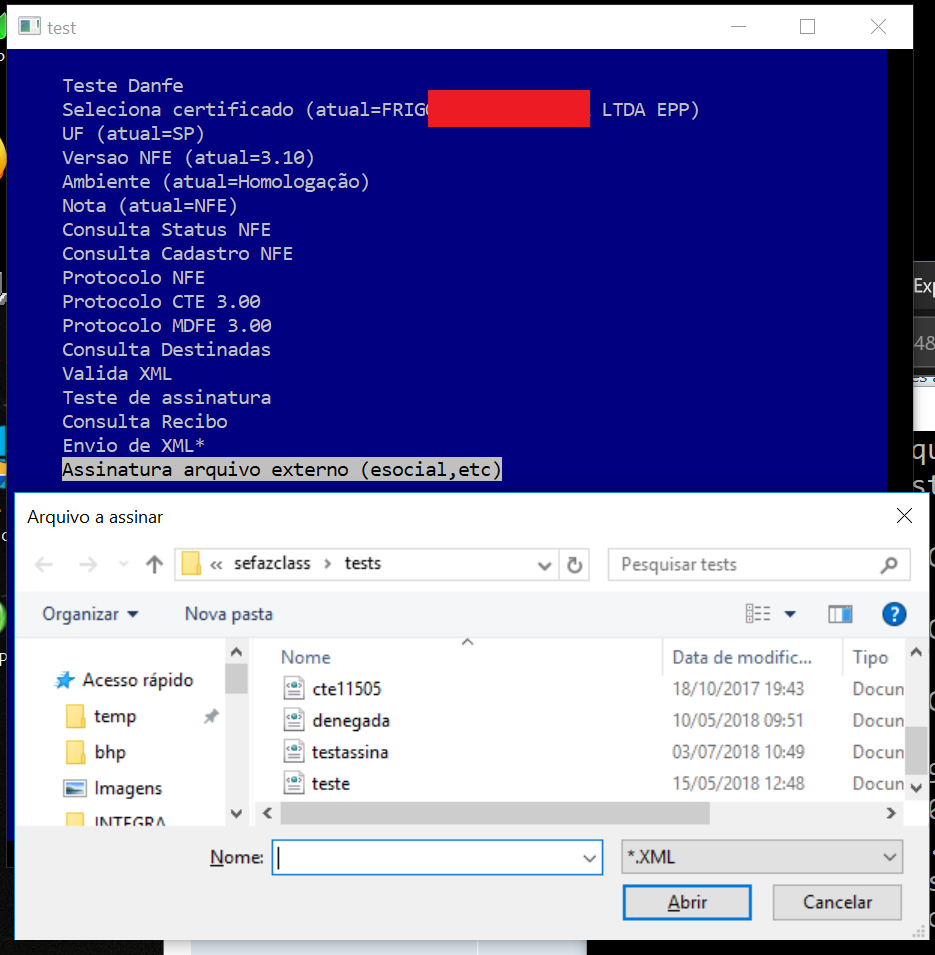Click the teste XML file icon
Image resolution: width=935 pixels, height=955 pixels.
pos(294,783)
